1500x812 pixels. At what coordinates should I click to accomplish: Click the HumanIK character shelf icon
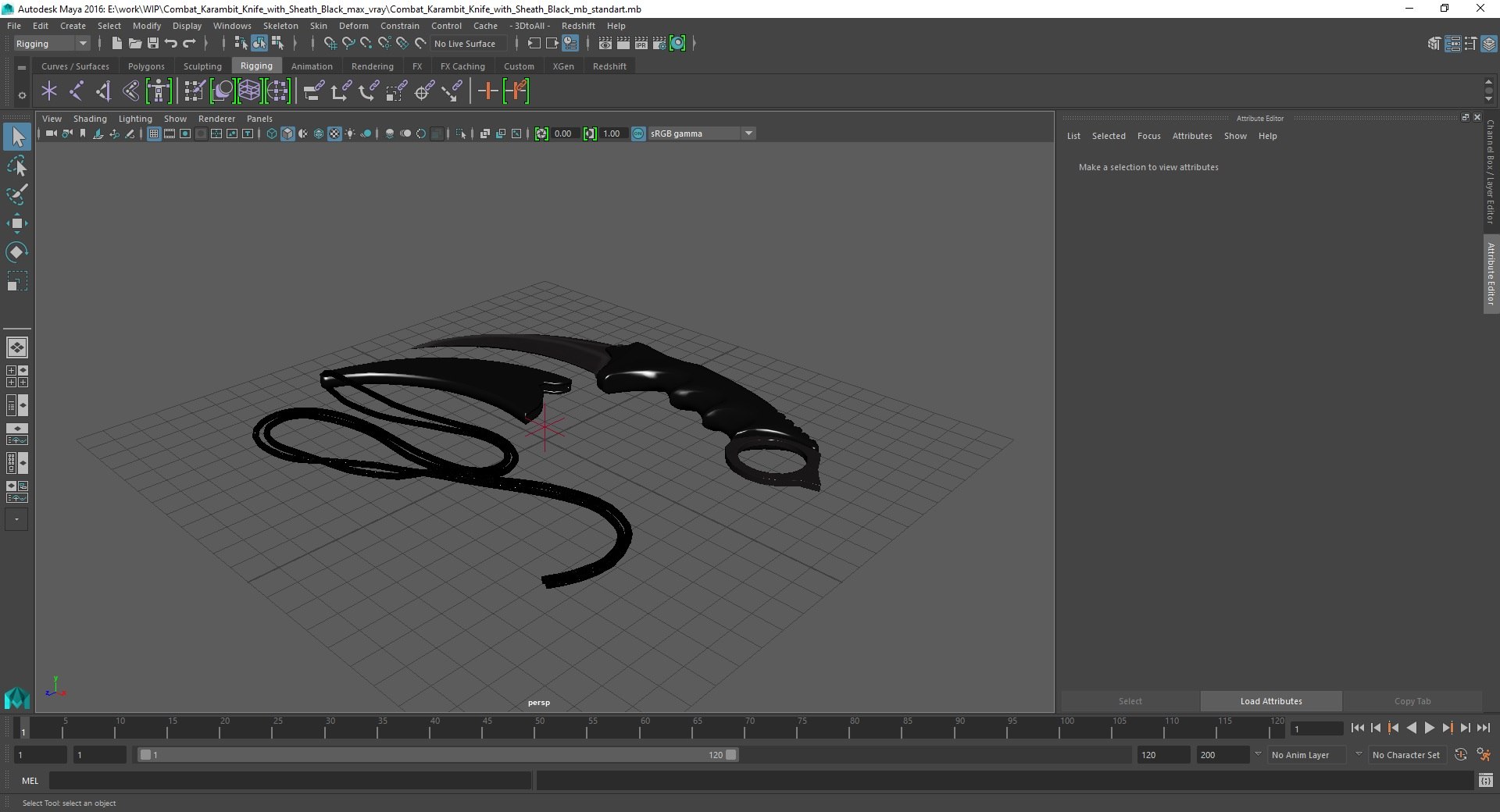point(159,91)
